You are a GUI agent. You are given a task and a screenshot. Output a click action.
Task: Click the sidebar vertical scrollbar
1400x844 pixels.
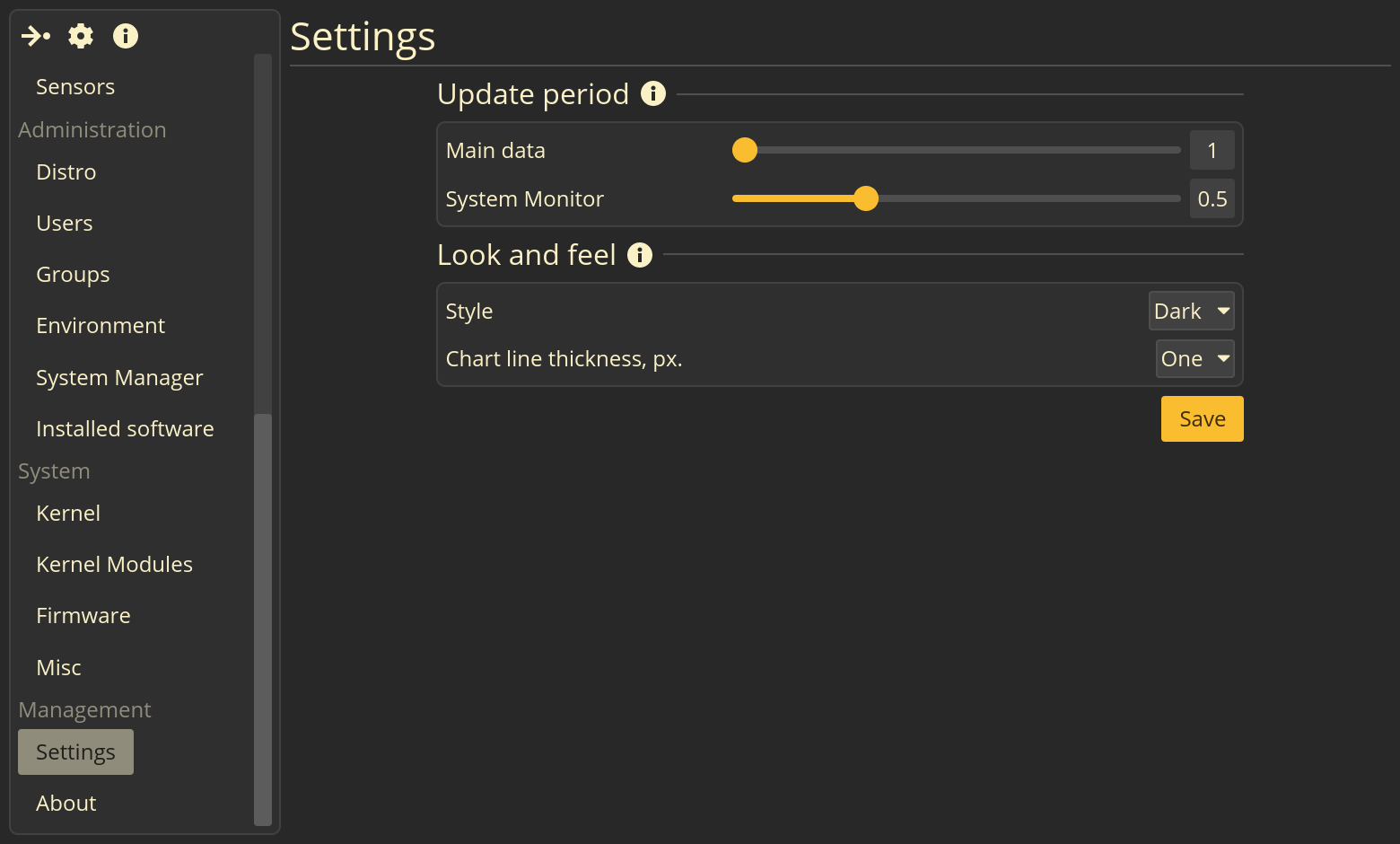[x=263, y=620]
